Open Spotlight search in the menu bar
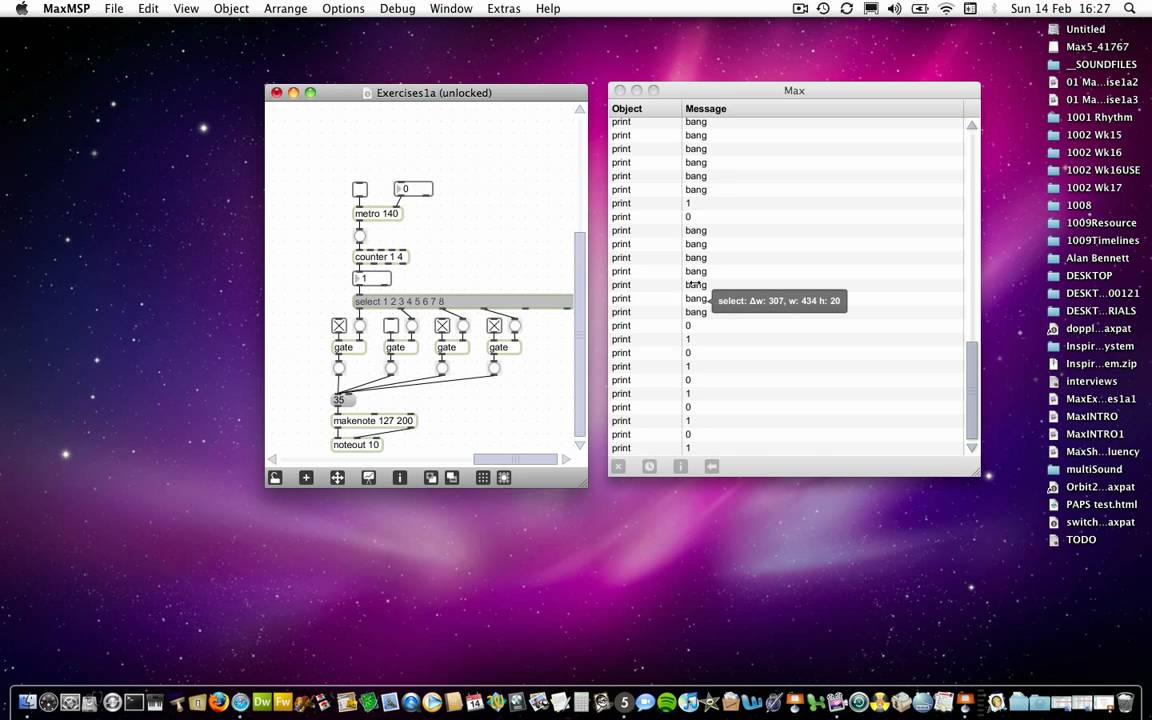The image size is (1152, 720). pos(1129,8)
